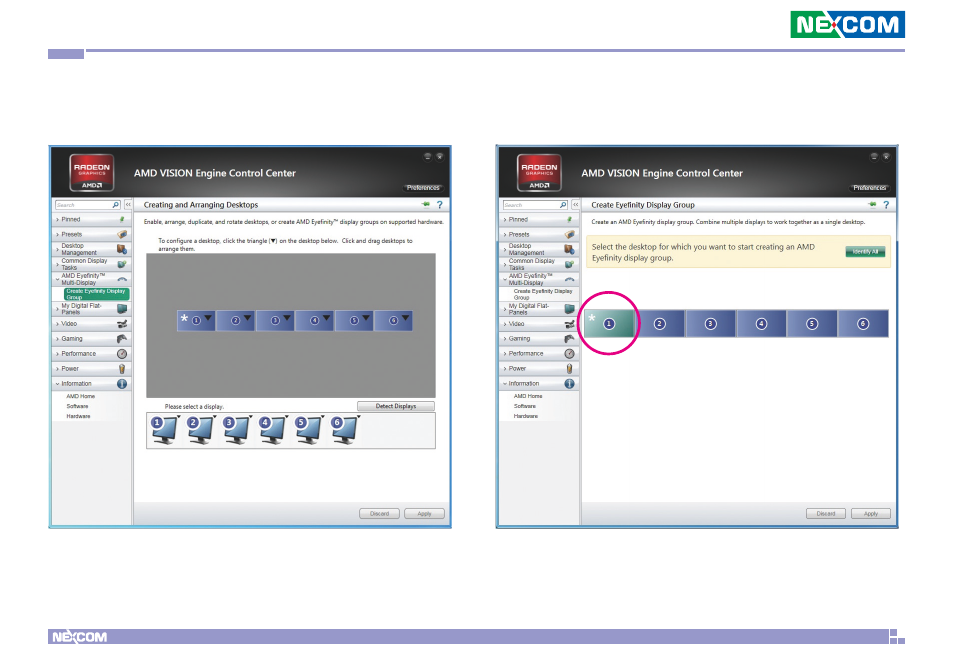Click Apply button in right window
This screenshot has height=671, width=954.
(x=871, y=513)
